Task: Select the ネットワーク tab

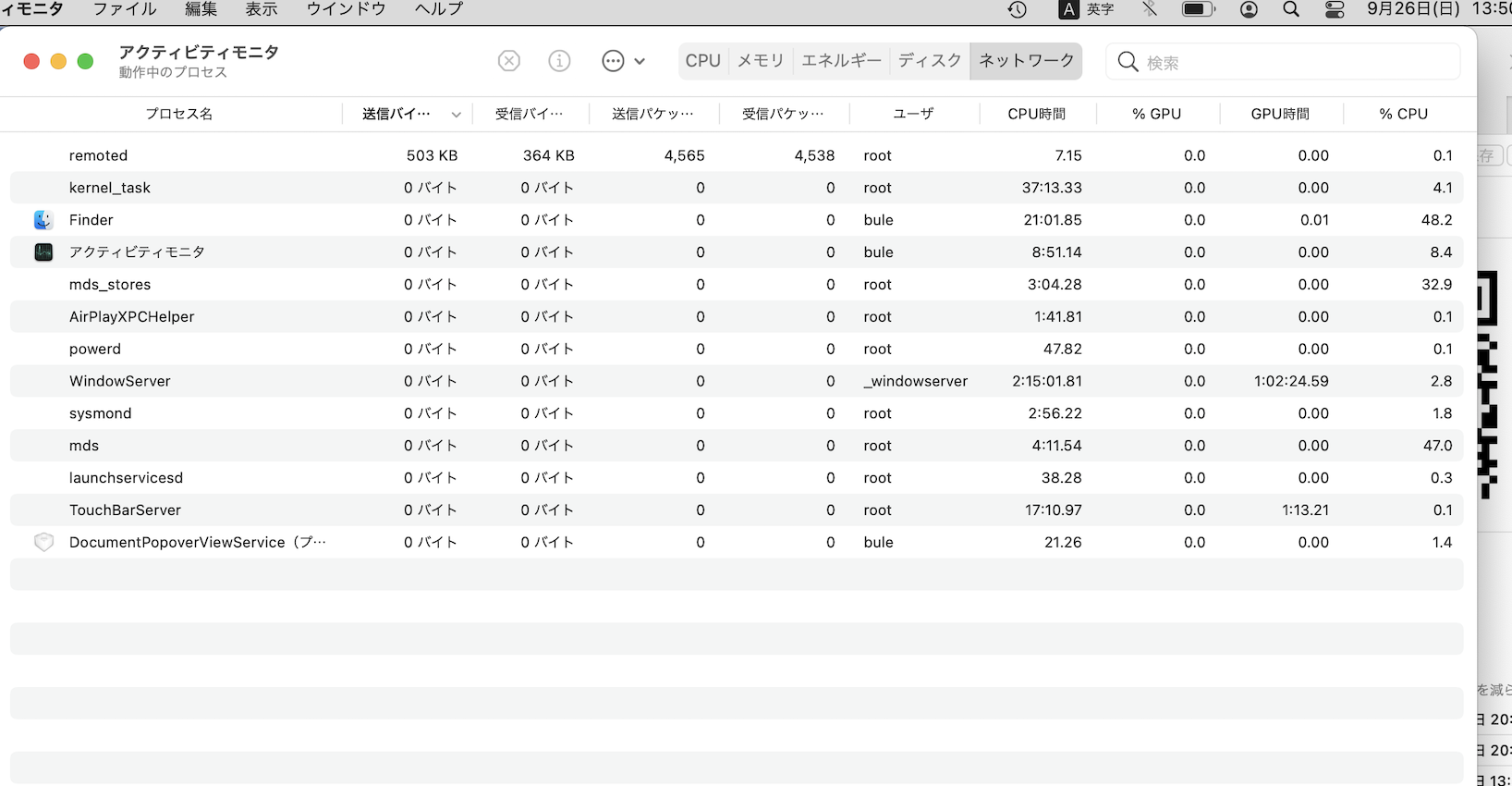Action: (x=1026, y=61)
